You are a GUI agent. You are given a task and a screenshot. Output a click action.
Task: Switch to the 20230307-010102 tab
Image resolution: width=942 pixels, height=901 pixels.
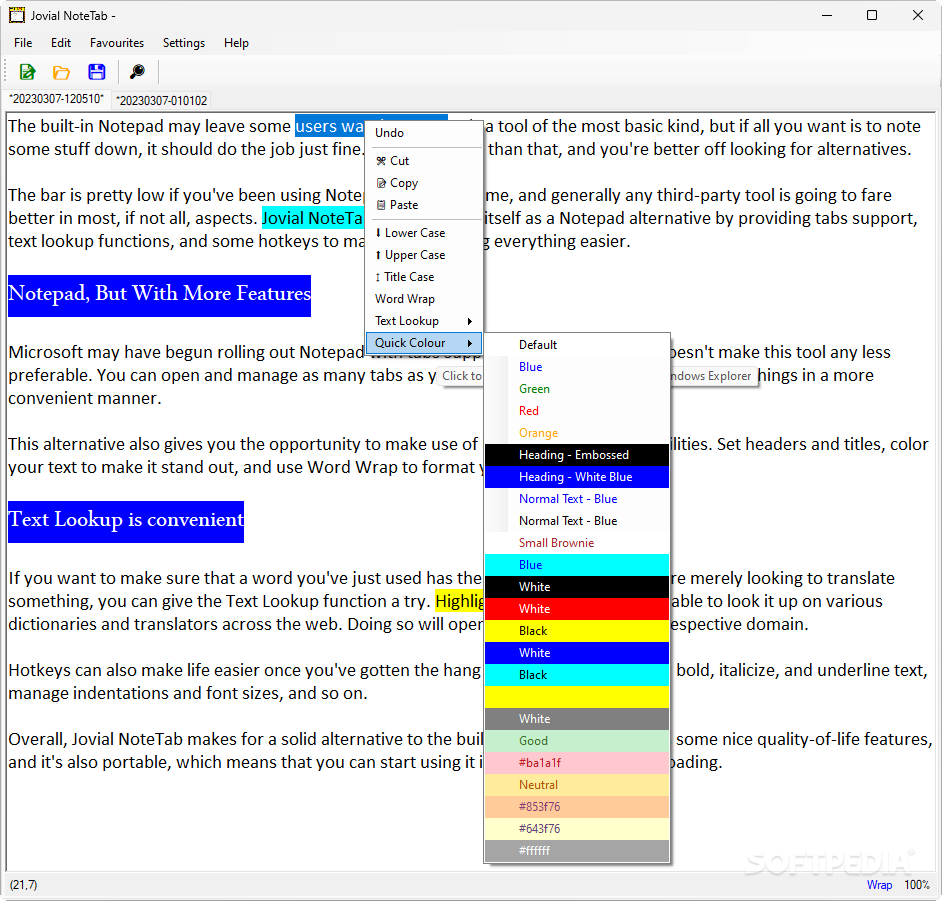pyautogui.click(x=162, y=100)
